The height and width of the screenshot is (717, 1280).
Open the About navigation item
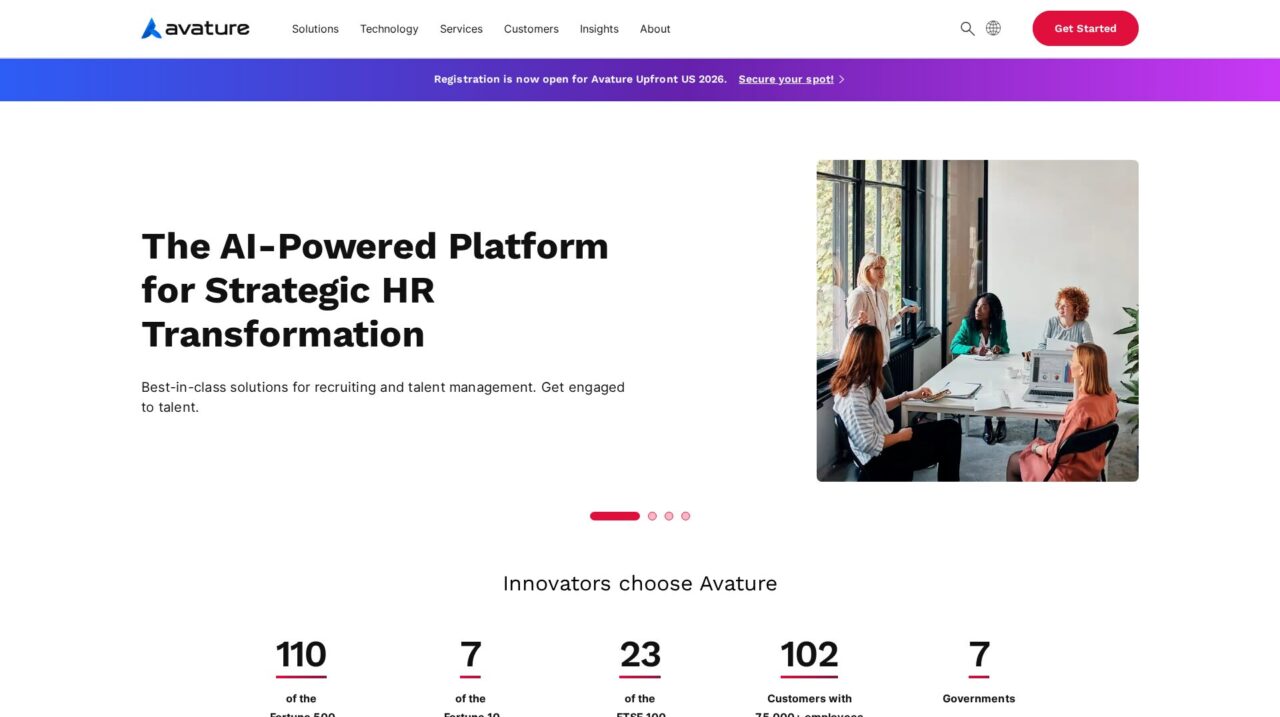(x=655, y=29)
